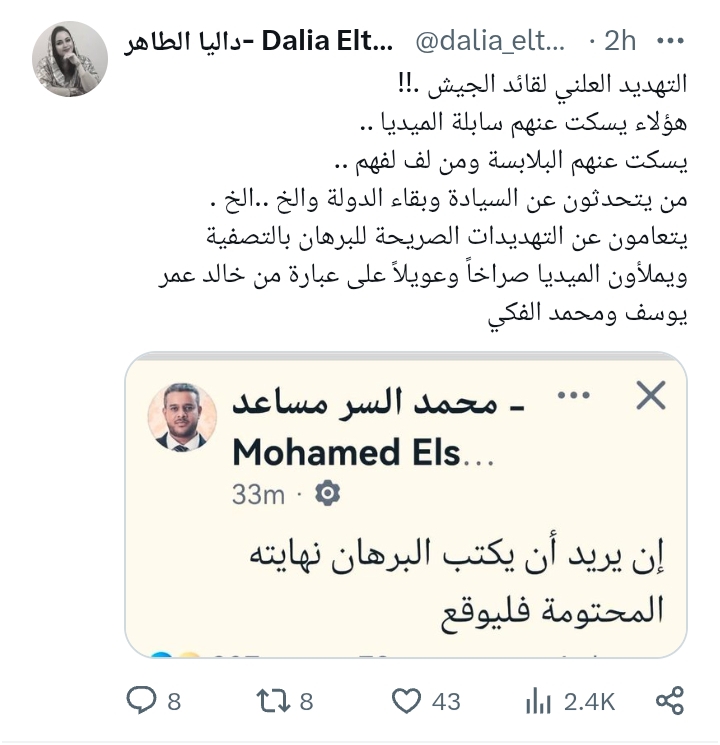Open the 2h post timestamp
The height and width of the screenshot is (745, 720).
coord(620,42)
